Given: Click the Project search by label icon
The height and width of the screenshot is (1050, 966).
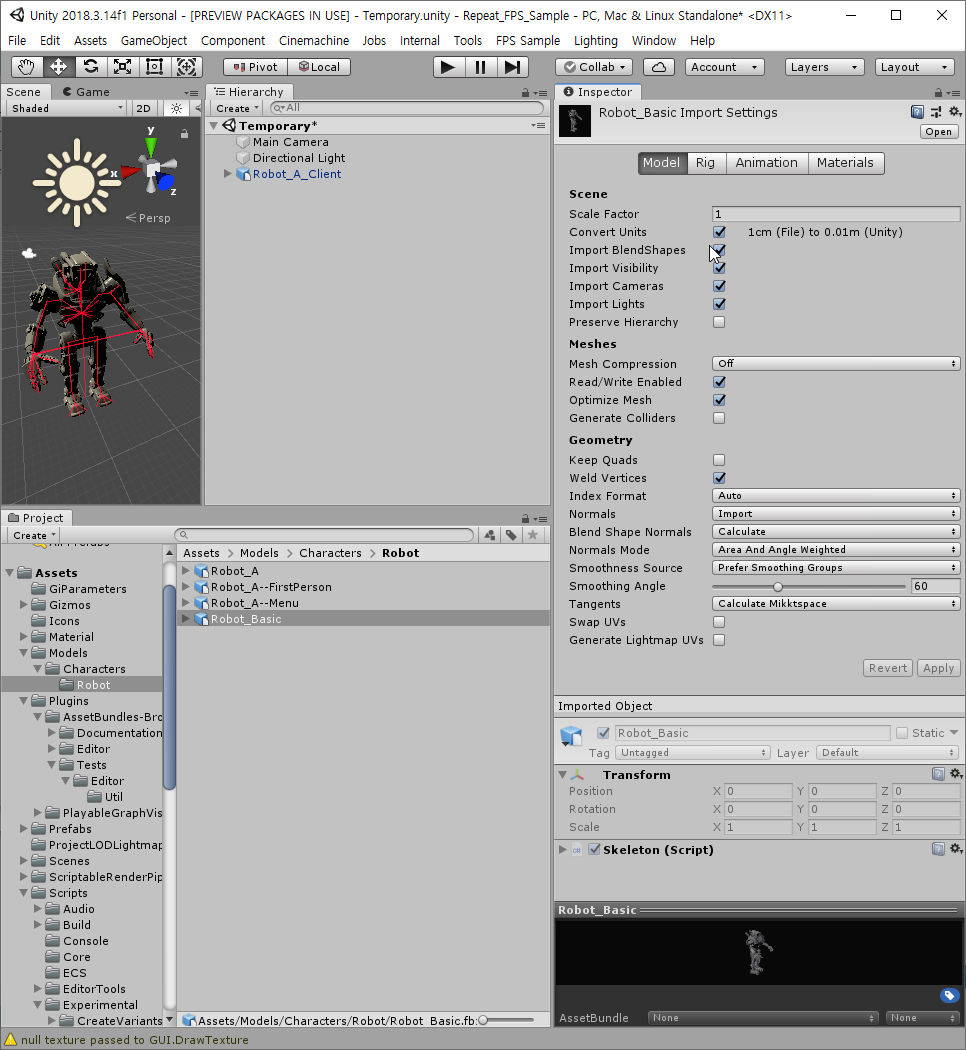Looking at the screenshot, I should tap(511, 535).
